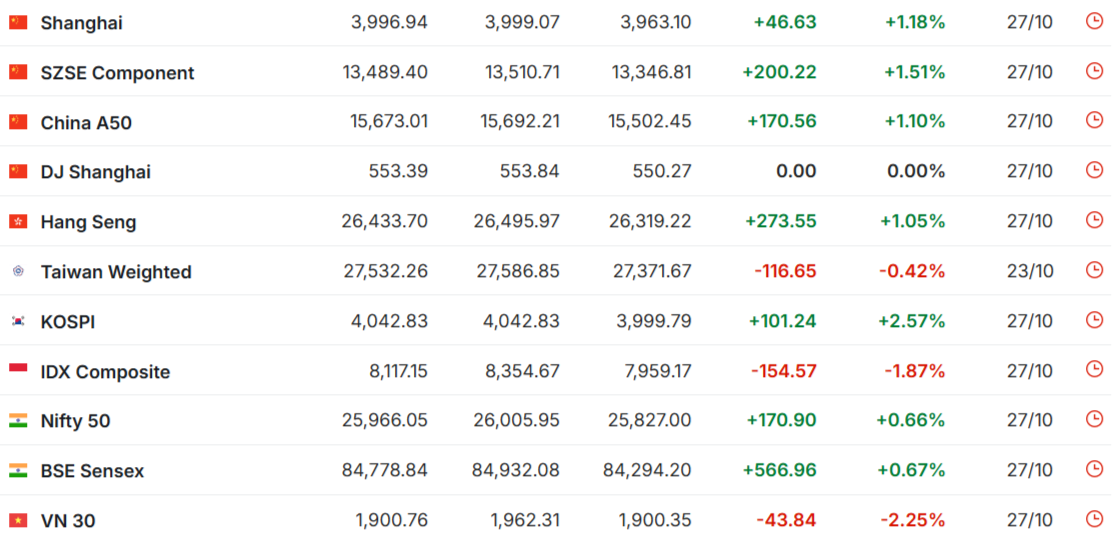Click the Hong Kong flag beside Hang Seng
Screen dimensions: 1113x542
(18, 221)
